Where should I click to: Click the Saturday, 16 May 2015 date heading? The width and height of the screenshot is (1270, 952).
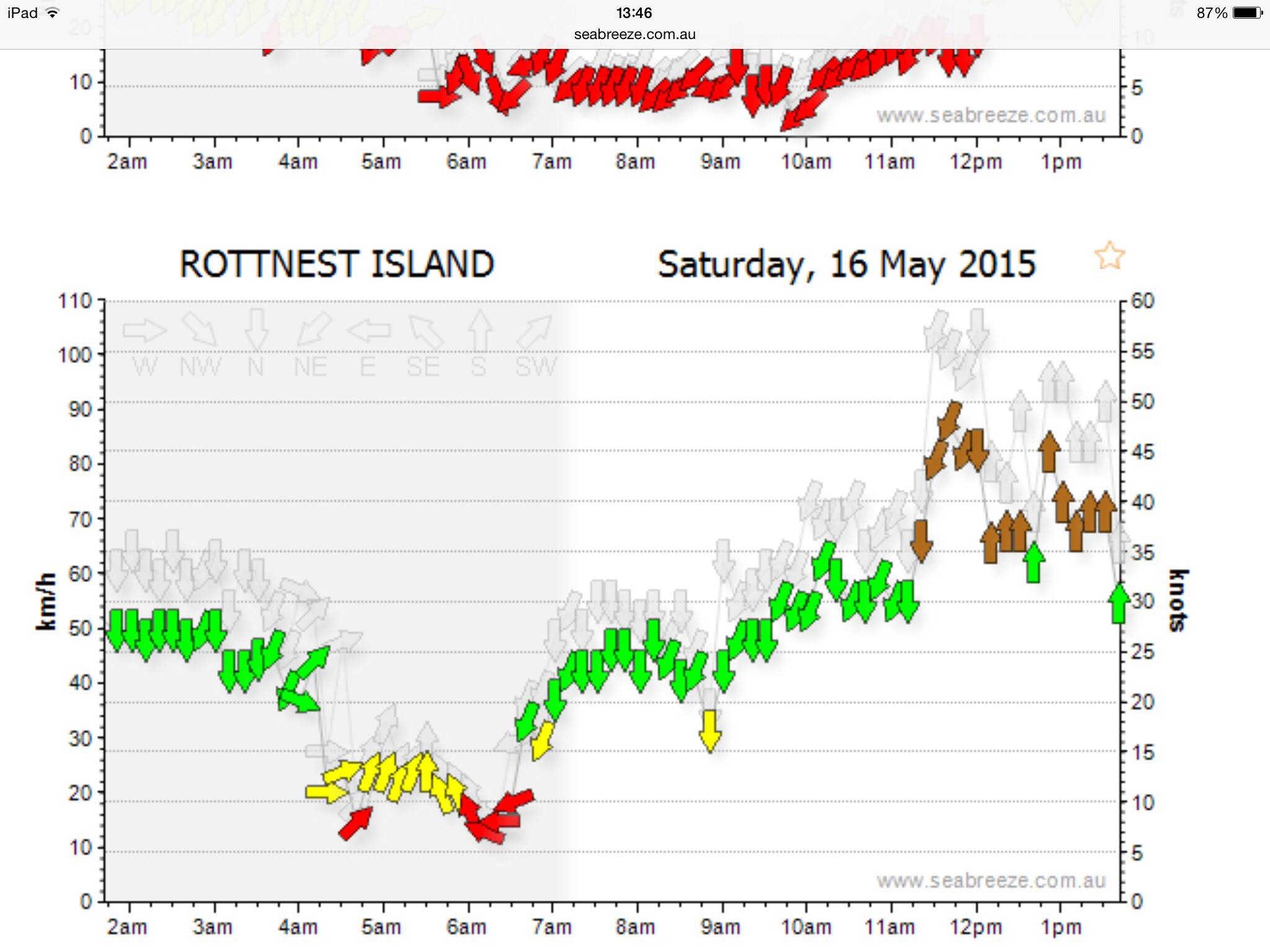[846, 265]
